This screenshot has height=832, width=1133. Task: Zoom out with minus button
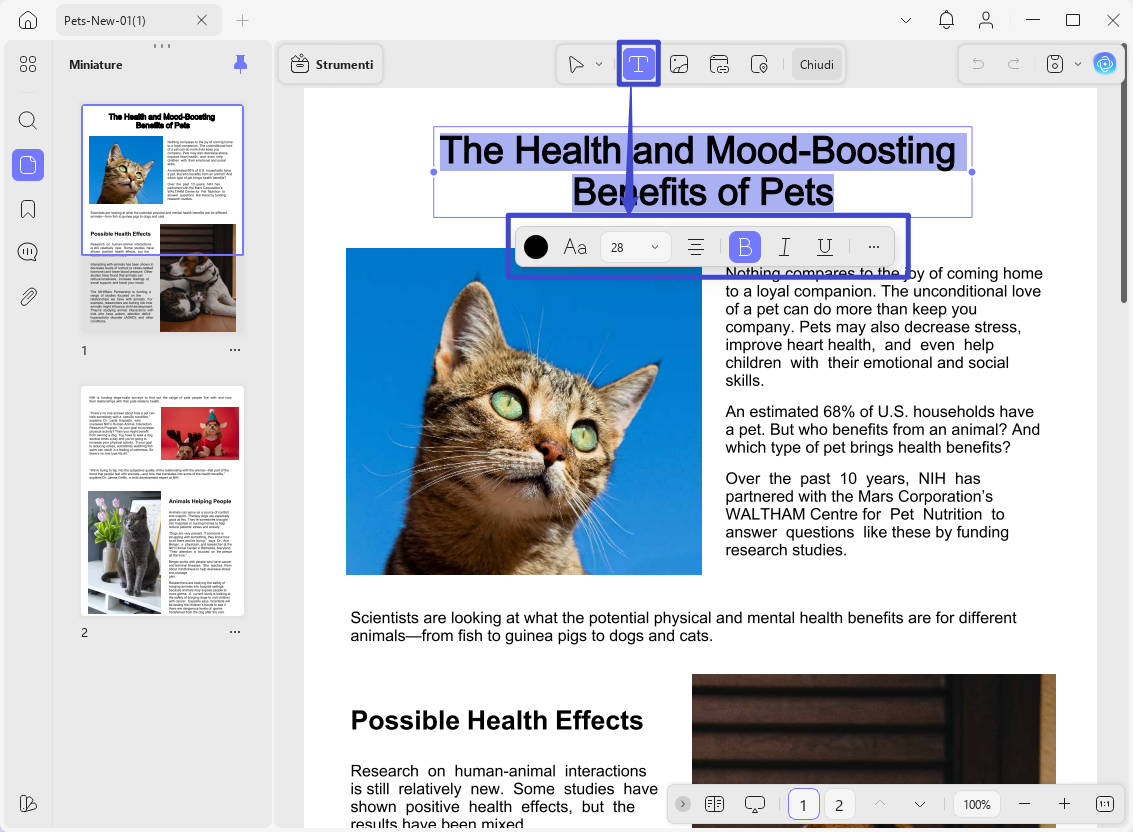tap(1024, 804)
